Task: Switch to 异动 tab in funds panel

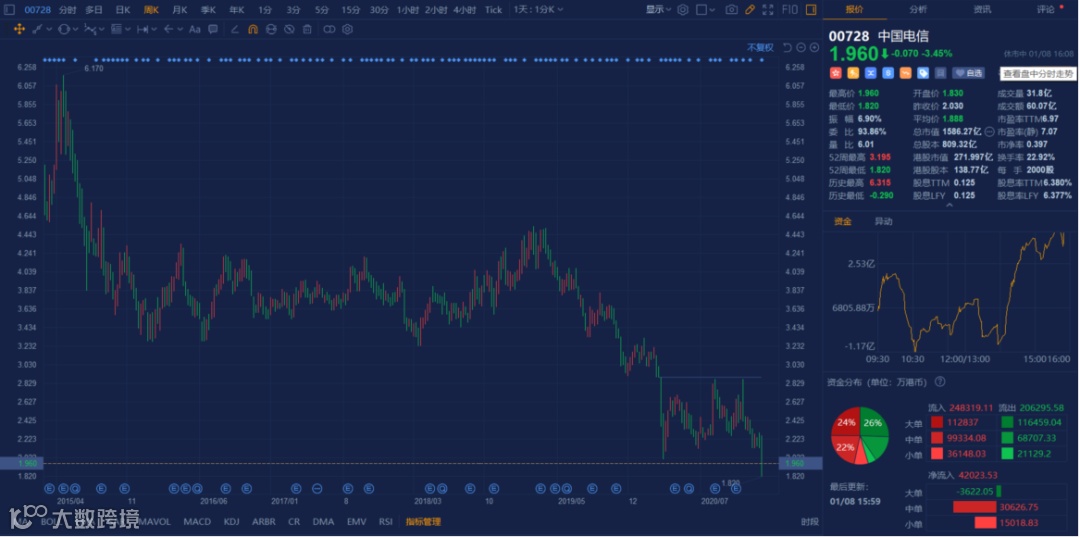Action: [x=884, y=221]
